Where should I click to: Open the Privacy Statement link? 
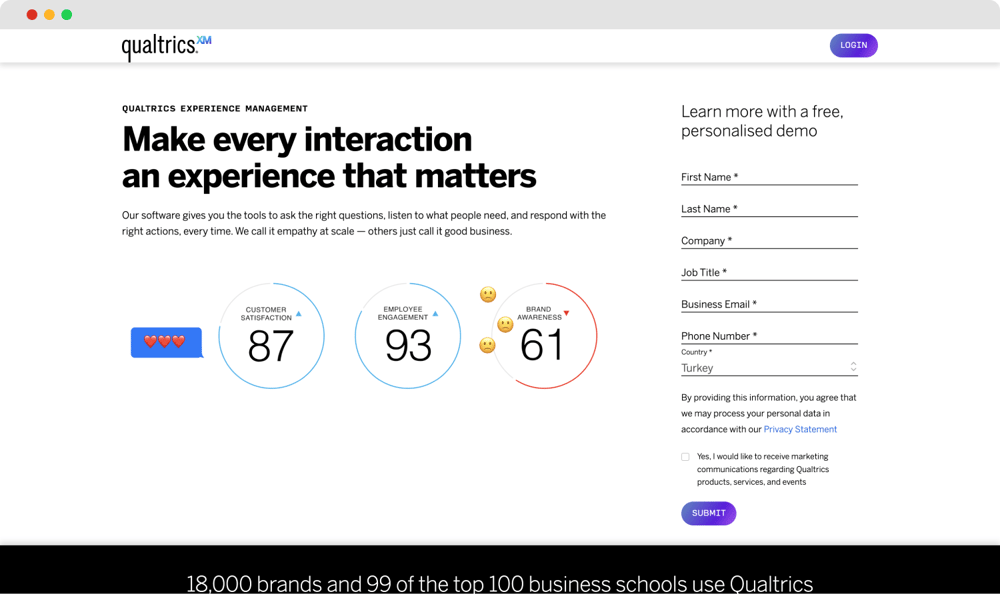tap(800, 429)
